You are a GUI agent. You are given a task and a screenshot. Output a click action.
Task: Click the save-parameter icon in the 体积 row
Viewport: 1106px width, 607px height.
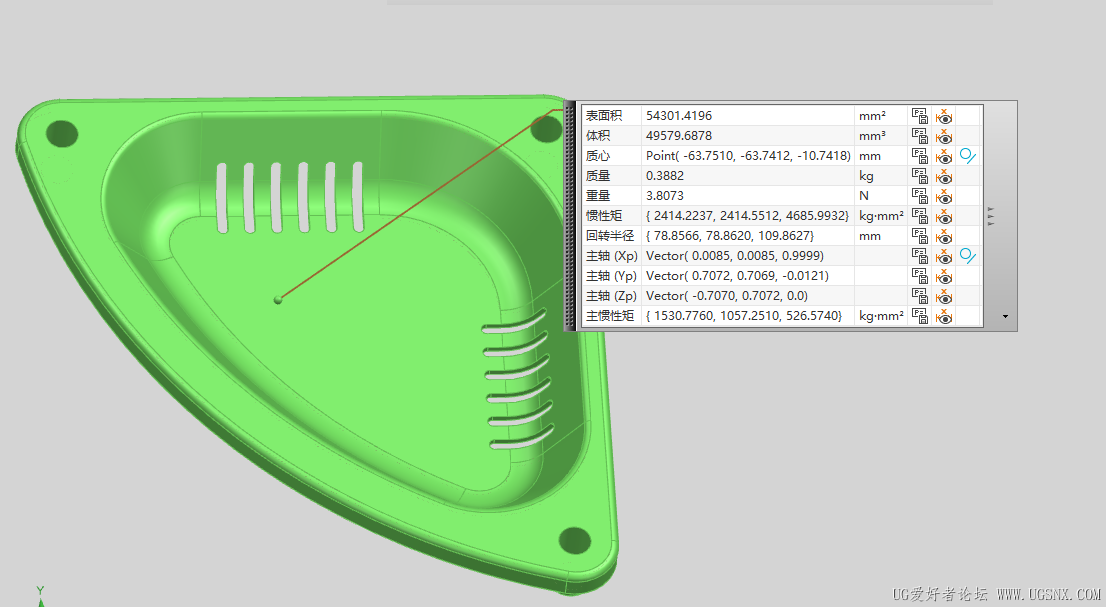point(920,136)
